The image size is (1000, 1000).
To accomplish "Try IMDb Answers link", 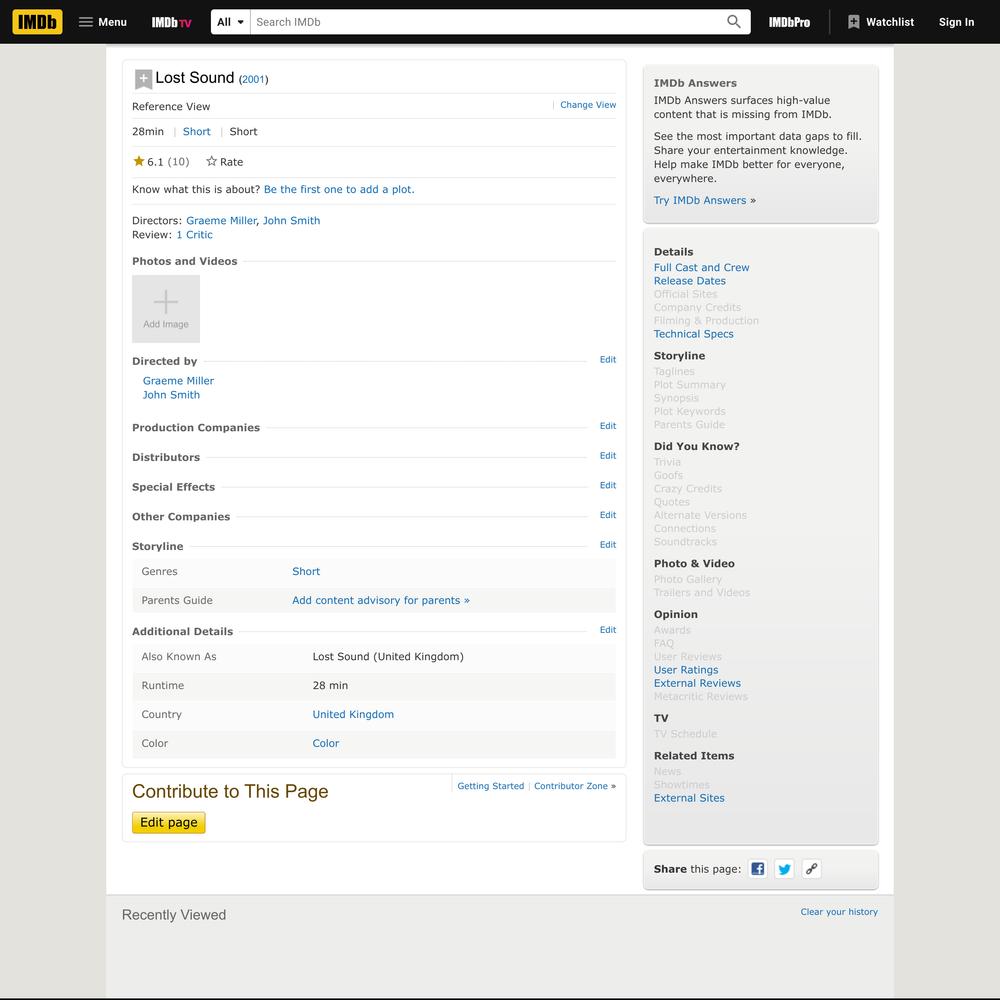I will pos(700,200).
